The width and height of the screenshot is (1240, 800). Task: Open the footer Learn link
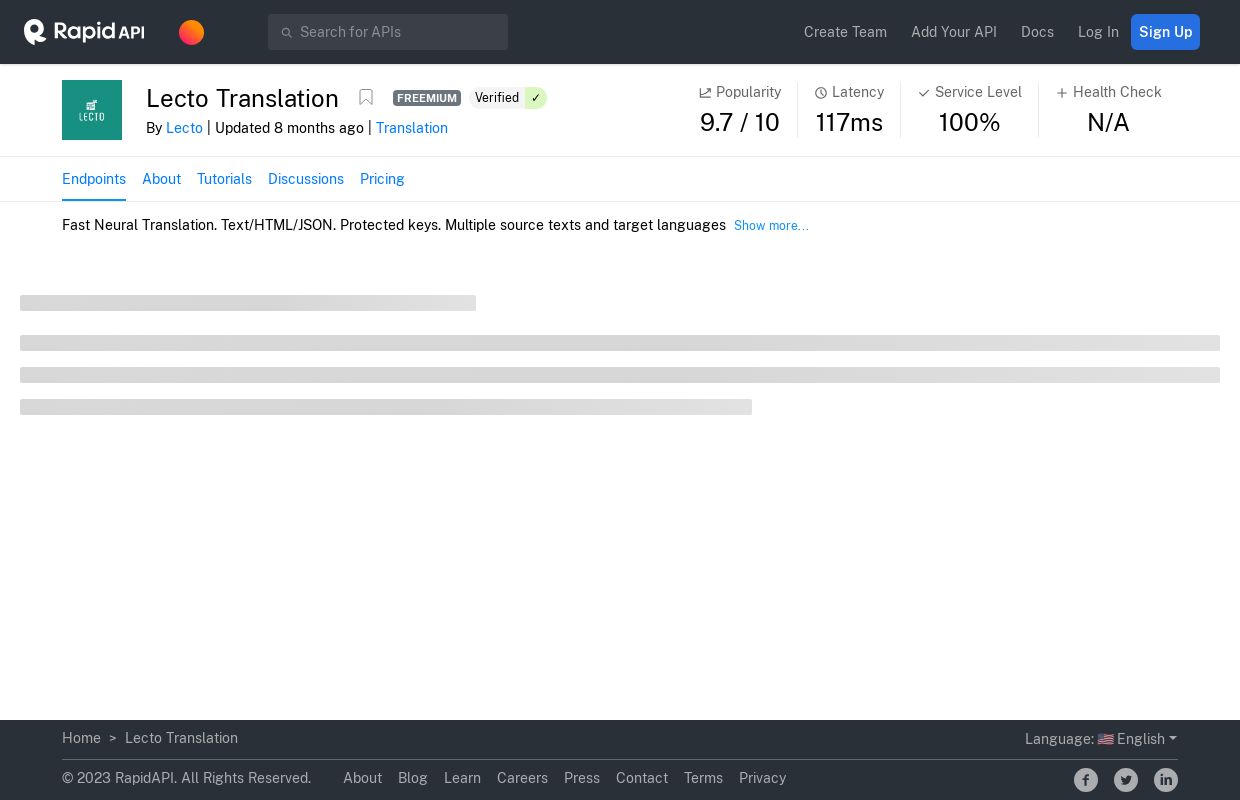[462, 778]
